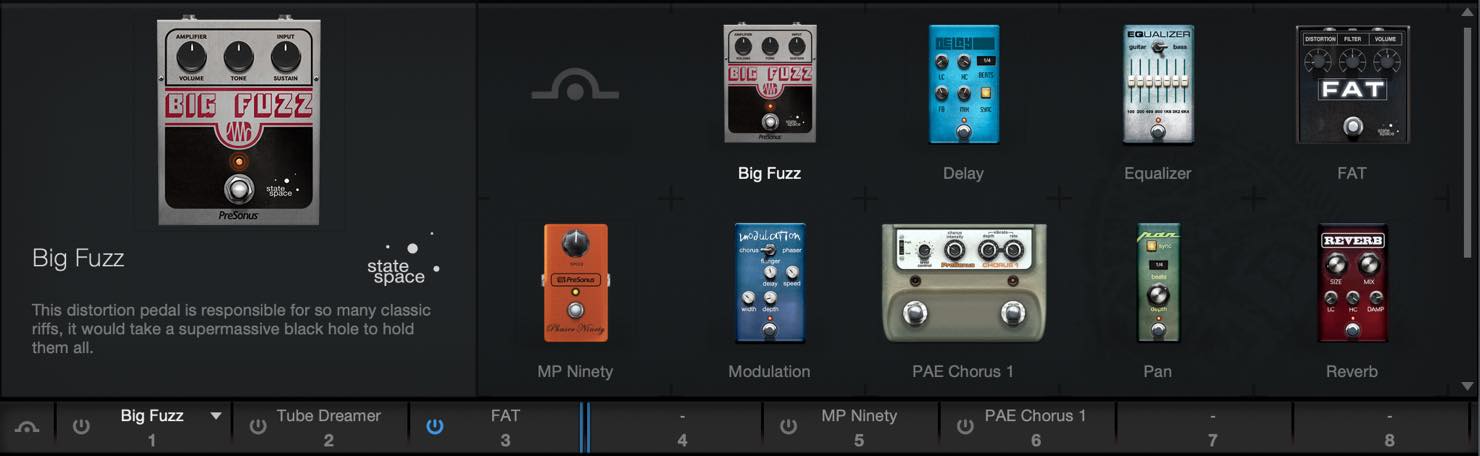
Task: Click the Delay pedal name label
Action: click(x=964, y=173)
